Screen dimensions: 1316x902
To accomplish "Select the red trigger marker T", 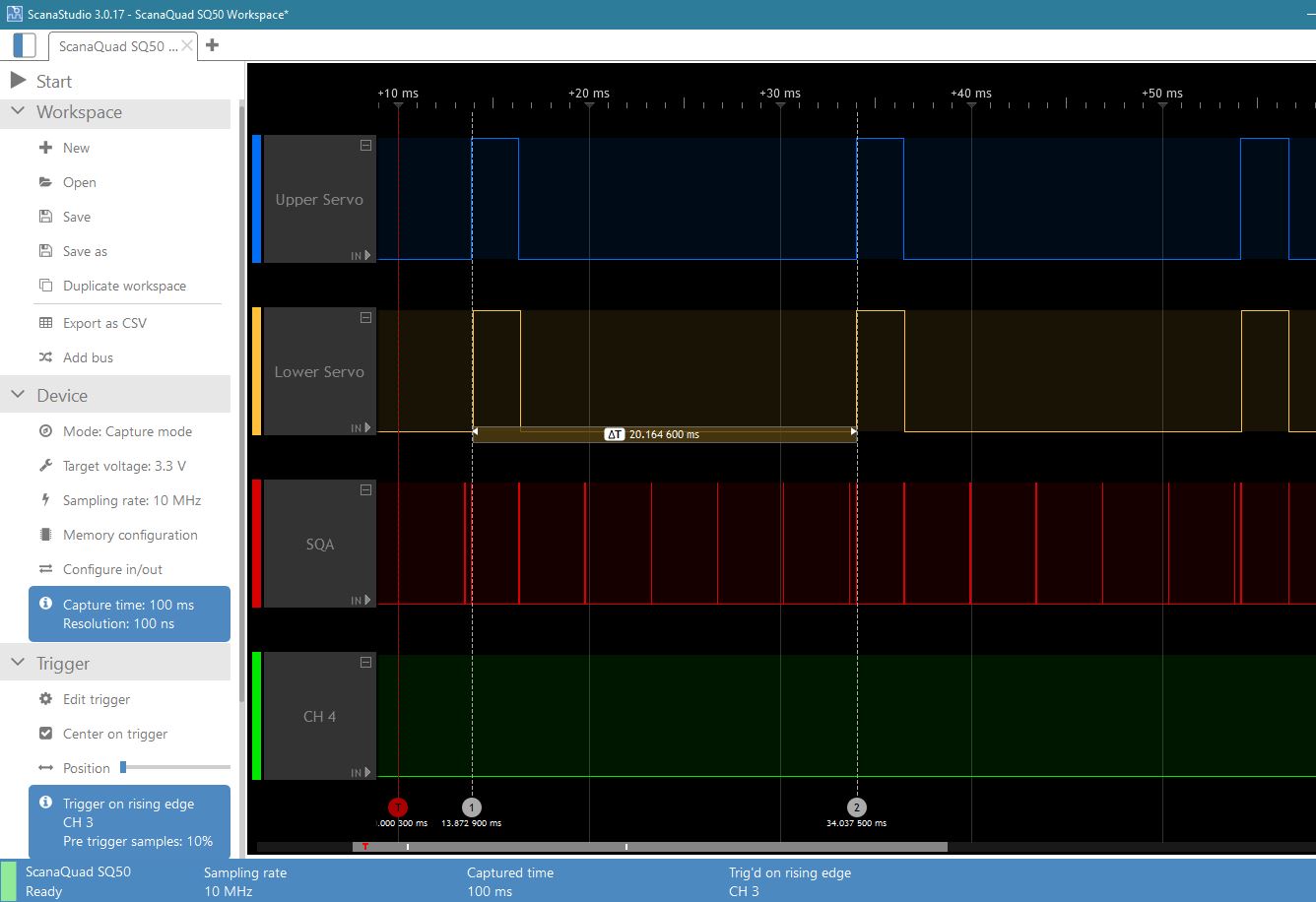I will (x=398, y=806).
